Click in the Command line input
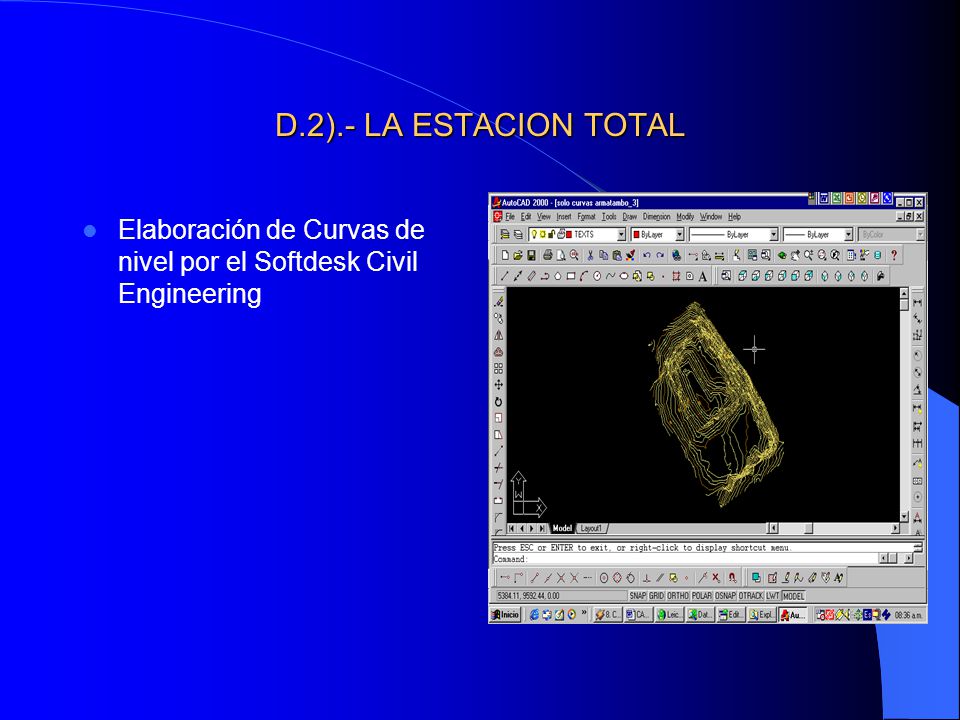The width and height of the screenshot is (960, 720). [x=686, y=558]
